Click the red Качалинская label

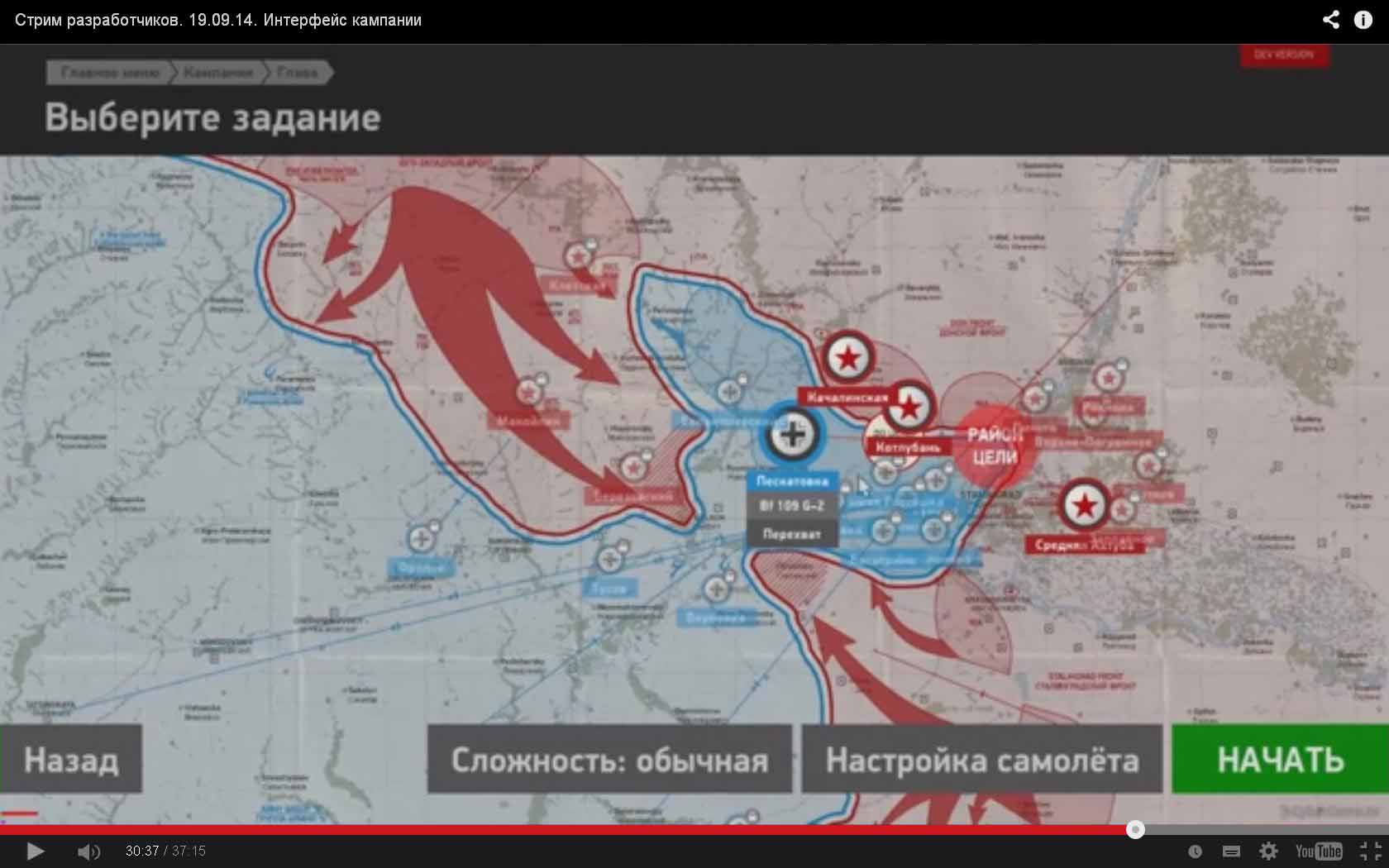tap(847, 398)
